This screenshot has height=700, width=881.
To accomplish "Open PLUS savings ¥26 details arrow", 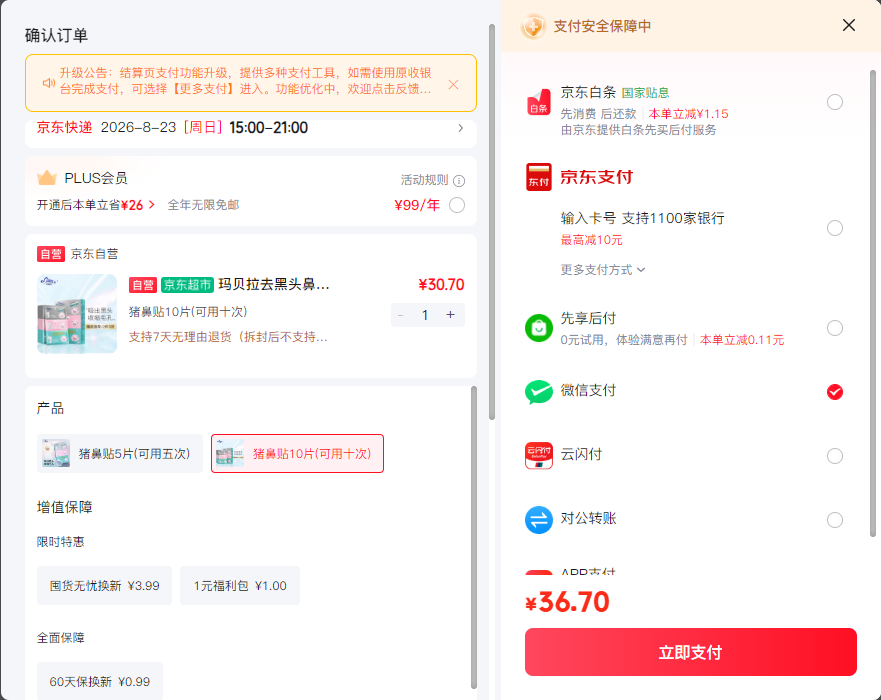I will 151,205.
